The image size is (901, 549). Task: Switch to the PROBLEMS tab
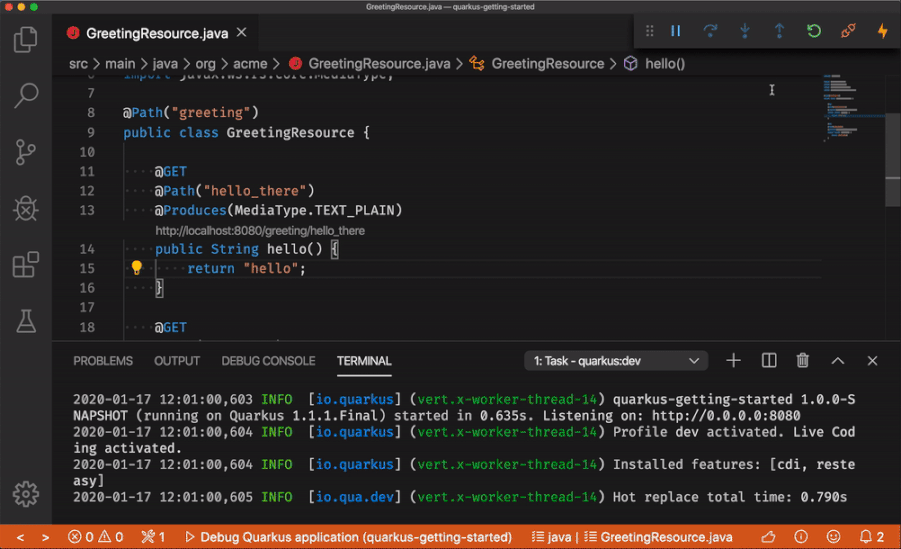[x=103, y=361]
